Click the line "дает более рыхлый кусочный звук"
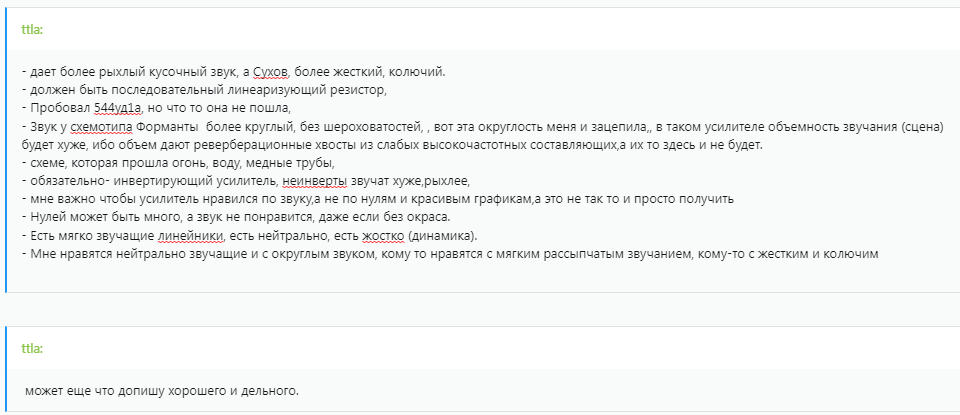 pyautogui.click(x=130, y=72)
